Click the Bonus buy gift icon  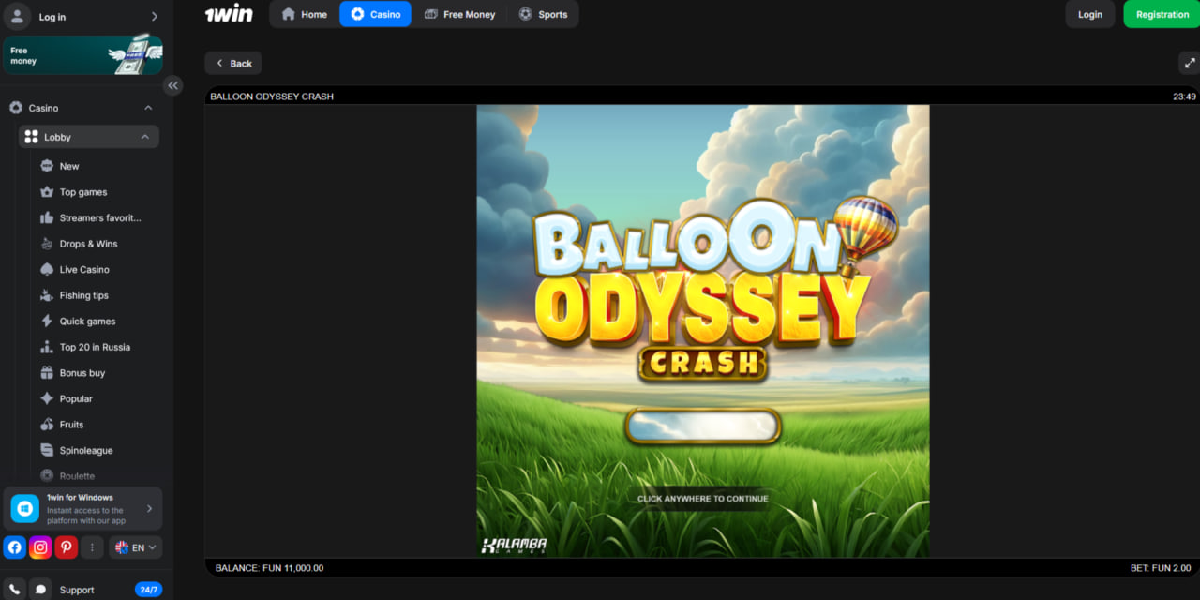[x=46, y=373]
